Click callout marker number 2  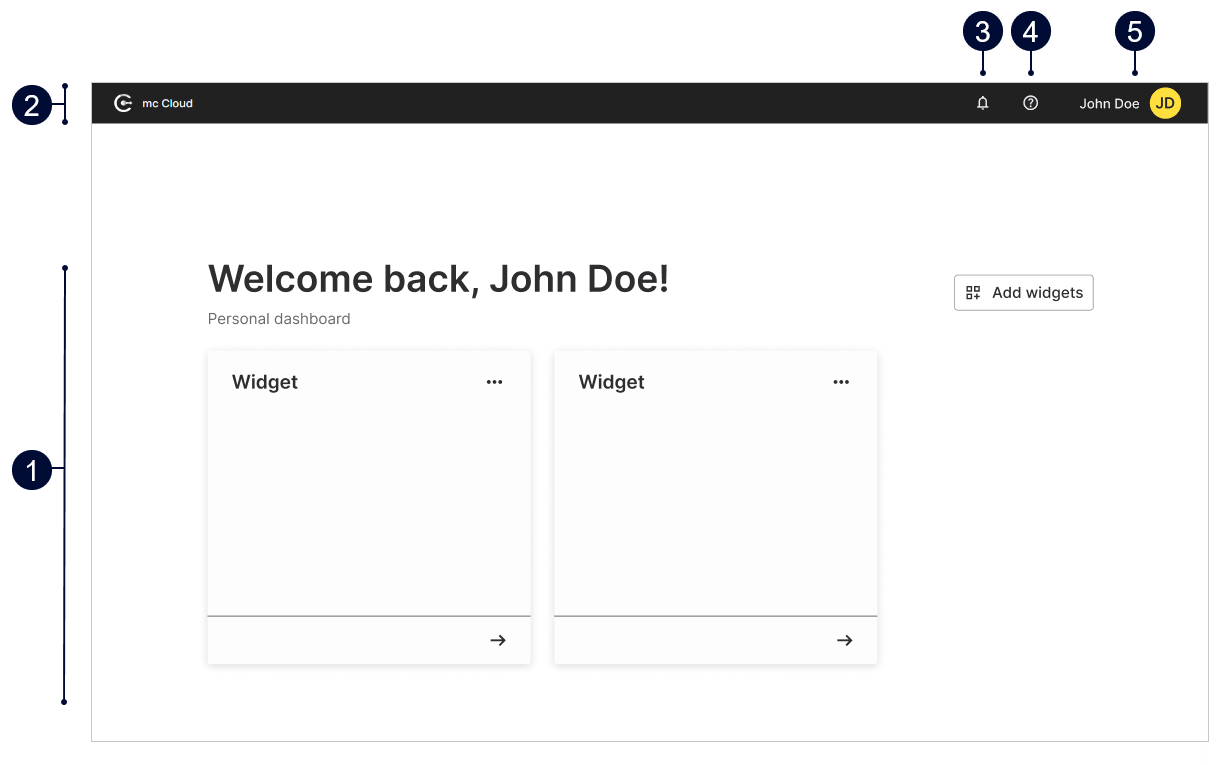point(32,105)
